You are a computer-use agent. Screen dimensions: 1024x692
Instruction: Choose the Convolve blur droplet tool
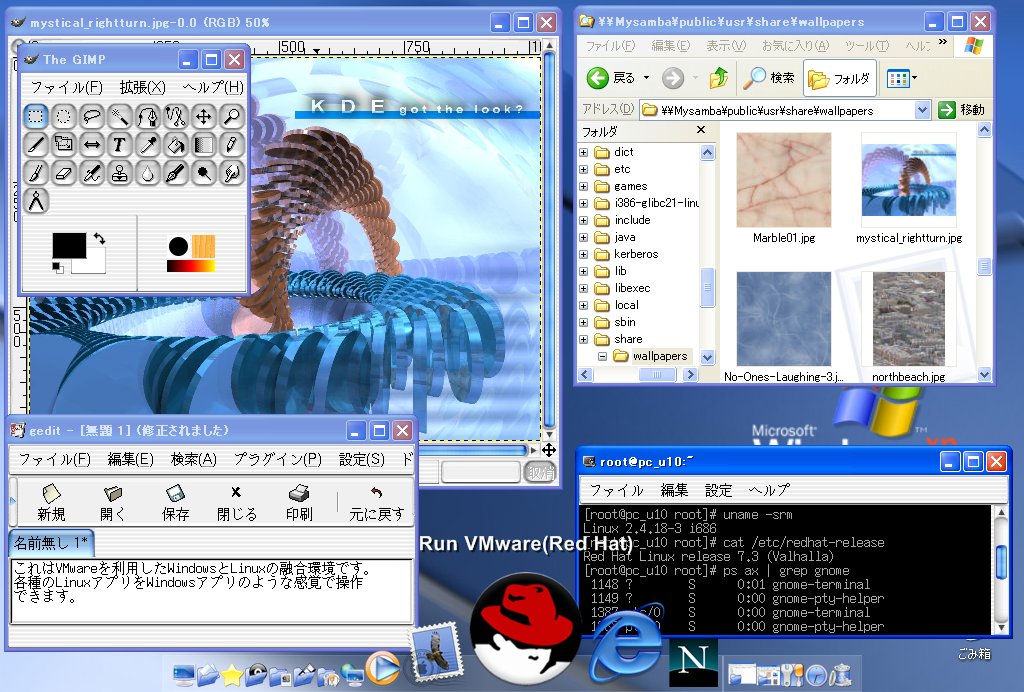pyautogui.click(x=148, y=172)
